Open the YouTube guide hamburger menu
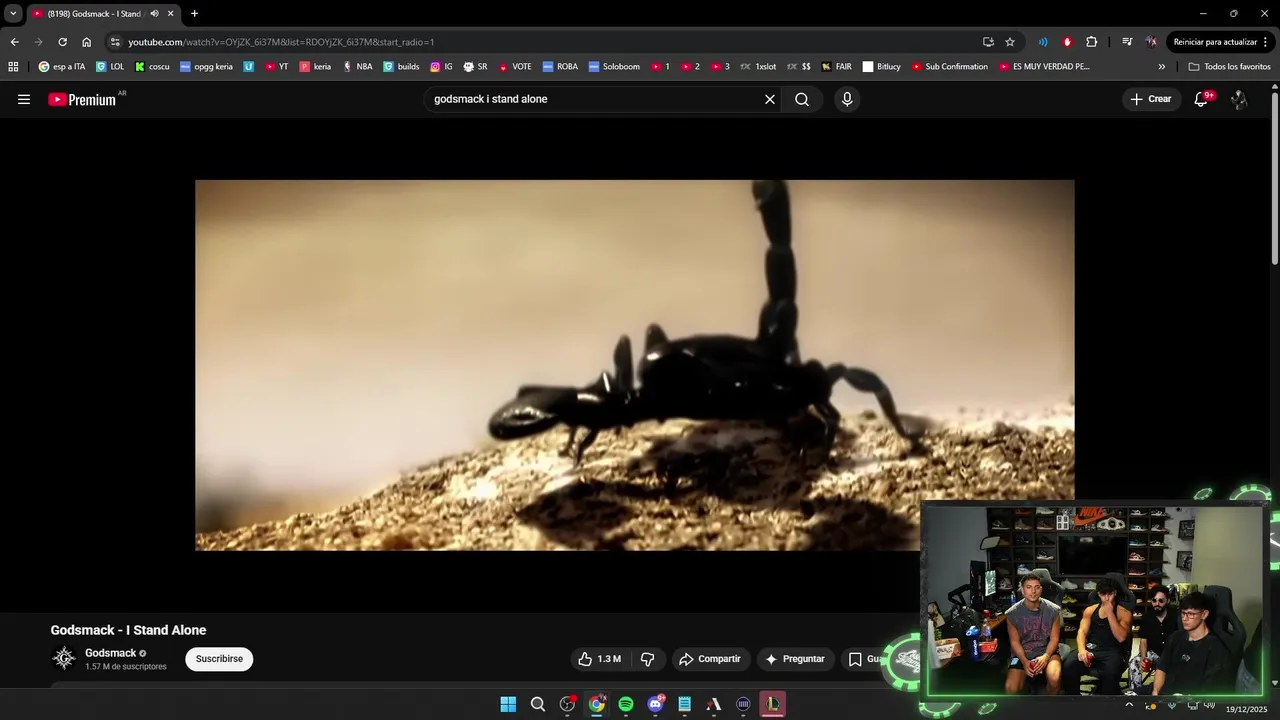This screenshot has width=1280, height=720. [x=24, y=99]
